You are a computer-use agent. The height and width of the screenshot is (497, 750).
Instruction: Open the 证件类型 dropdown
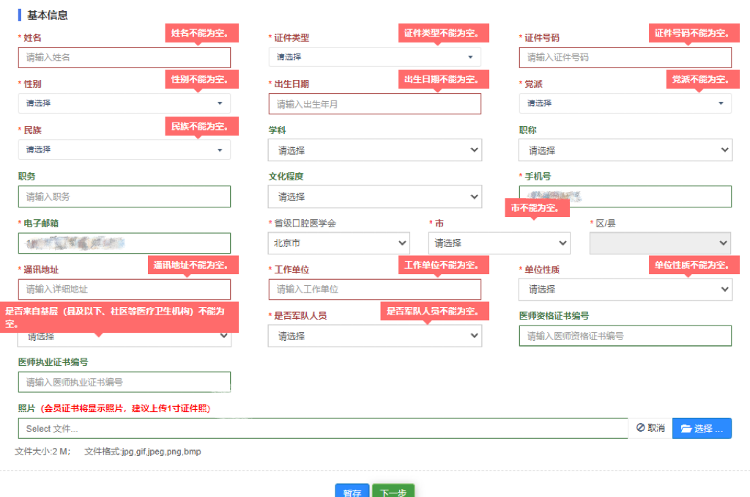tap(374, 57)
